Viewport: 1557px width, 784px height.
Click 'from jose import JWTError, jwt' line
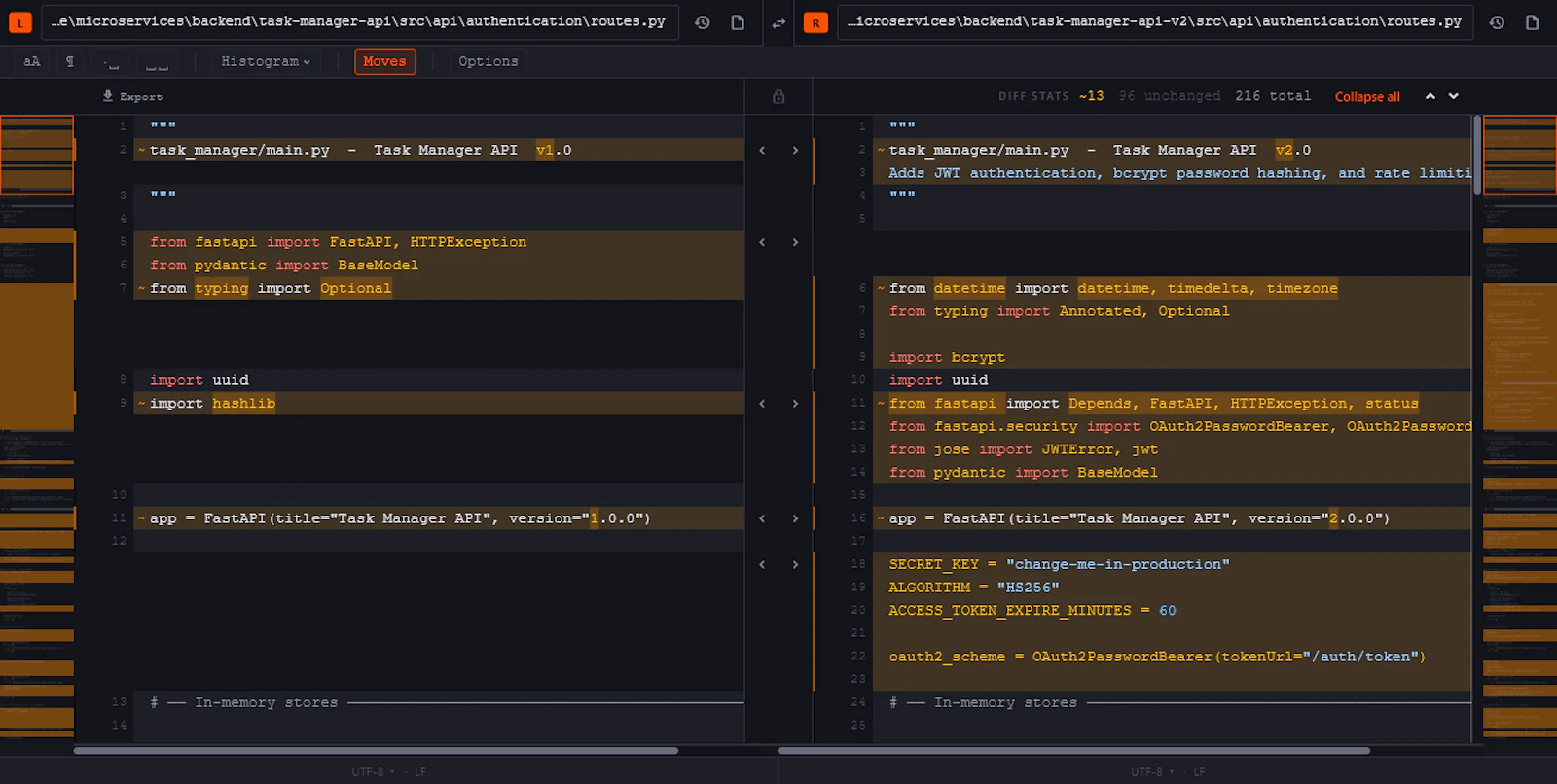(1172, 449)
